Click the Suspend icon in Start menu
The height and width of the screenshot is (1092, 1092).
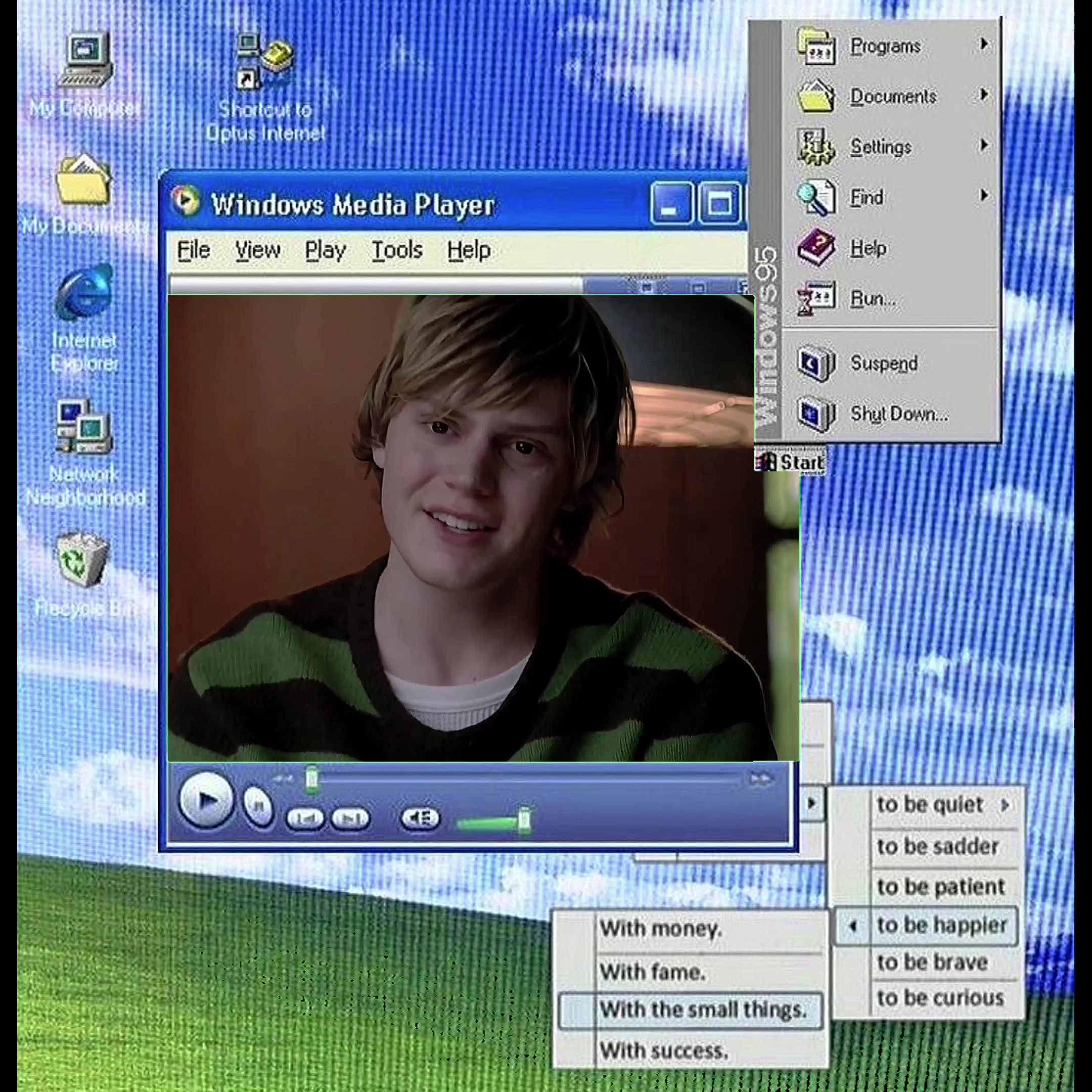click(x=816, y=363)
